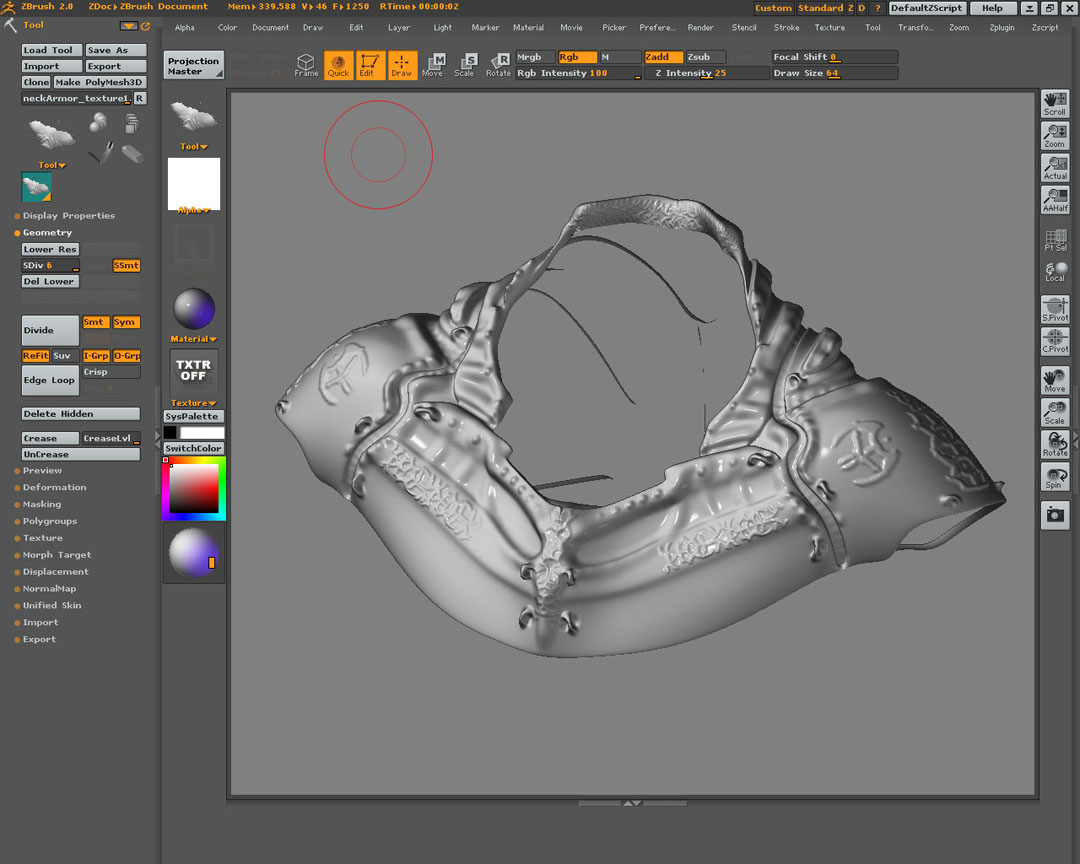1080x864 pixels.
Task: Click the Divide button
Action: 50,330
